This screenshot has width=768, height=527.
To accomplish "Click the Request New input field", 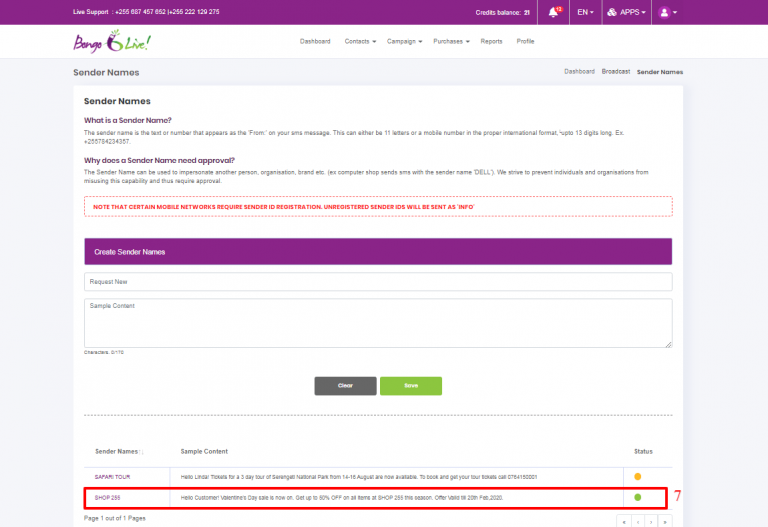I will pos(378,282).
